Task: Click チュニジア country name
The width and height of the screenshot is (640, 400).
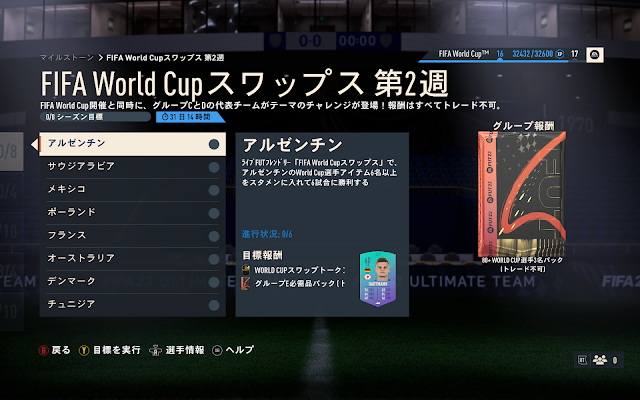Action: [71, 304]
